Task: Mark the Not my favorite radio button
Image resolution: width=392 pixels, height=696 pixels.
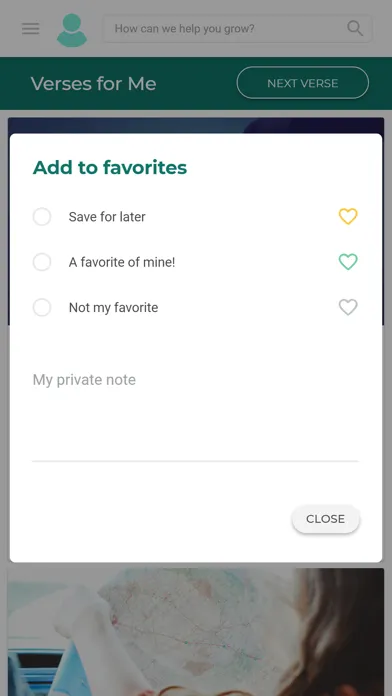Action: 42,307
